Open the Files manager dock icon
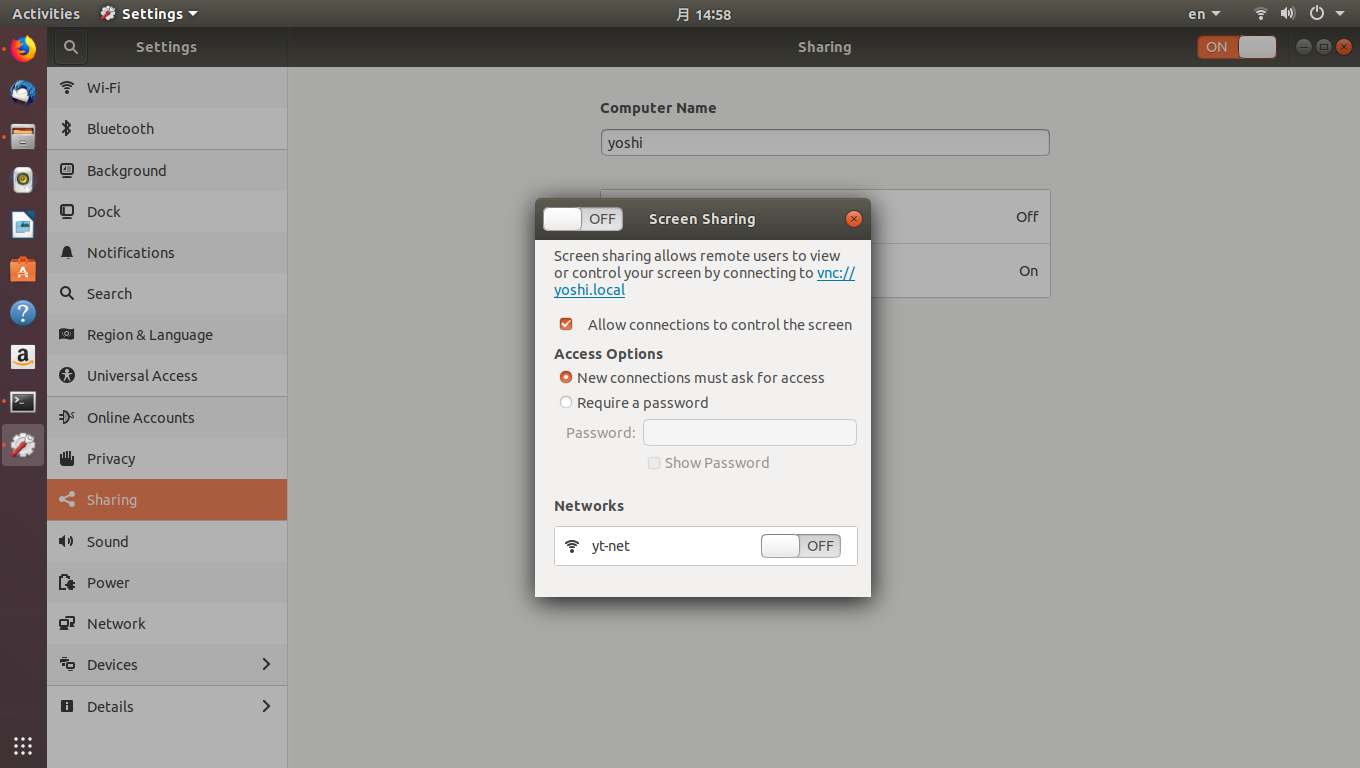Screen dimensions: 1360x768 (23, 136)
